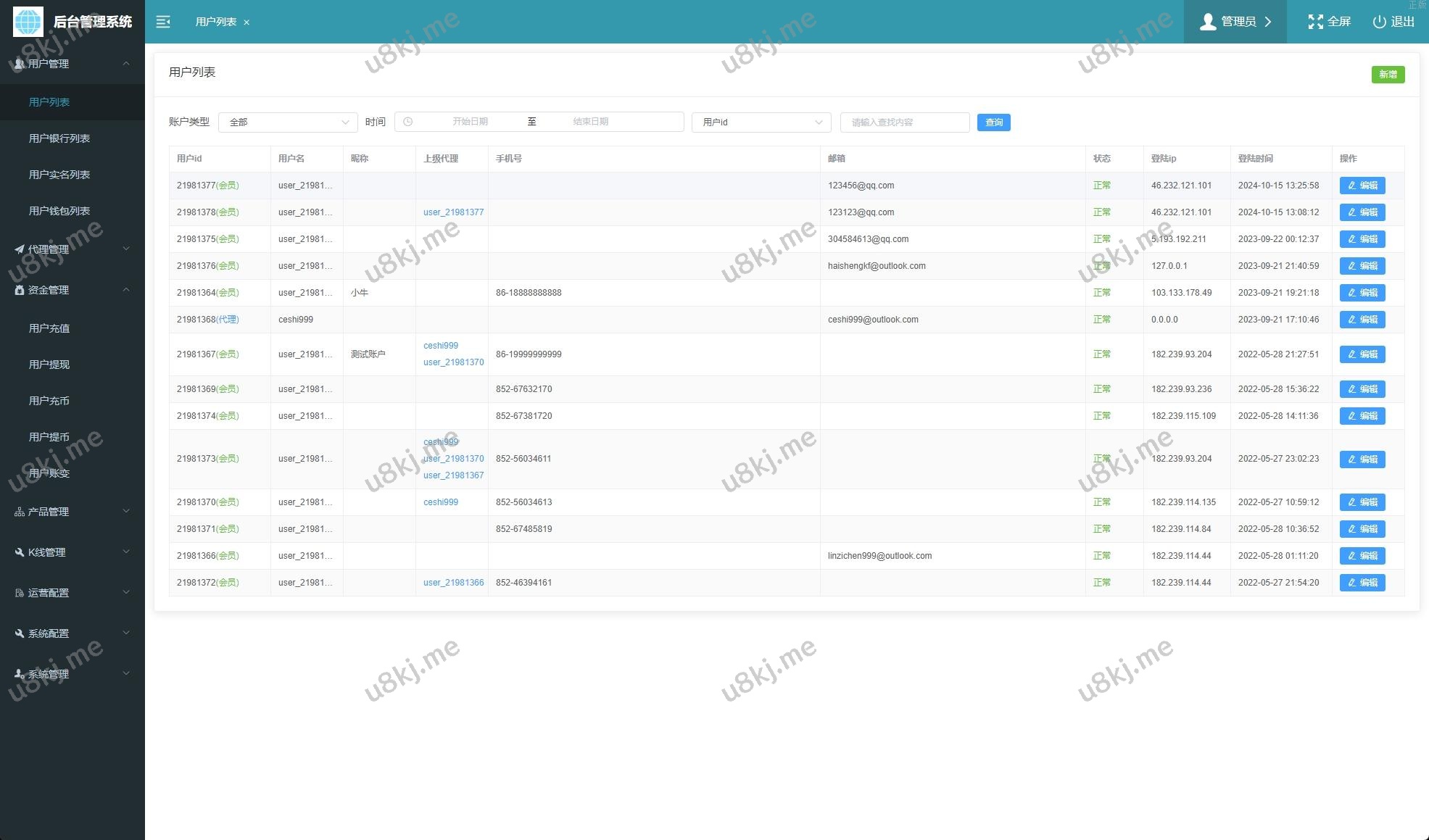Click the calendar clock icon in date field

[x=407, y=122]
